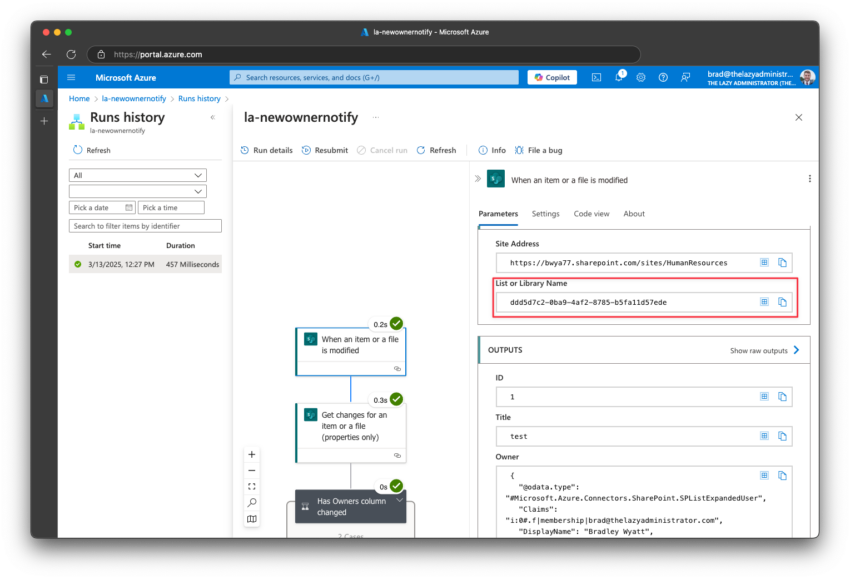Collapse the Runs history panel
The height and width of the screenshot is (579, 850).
[212, 117]
